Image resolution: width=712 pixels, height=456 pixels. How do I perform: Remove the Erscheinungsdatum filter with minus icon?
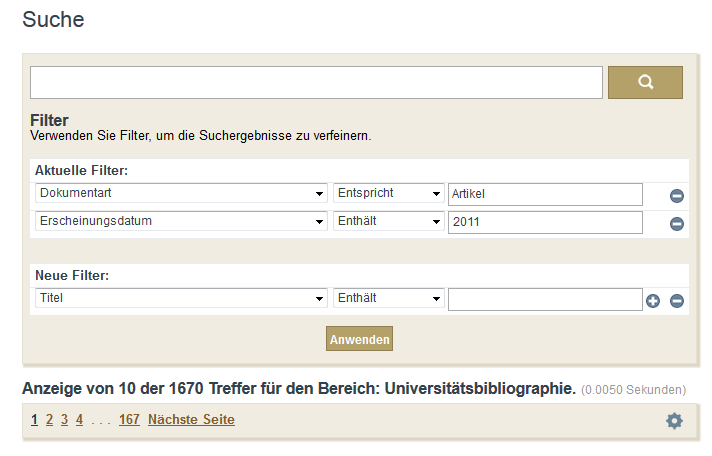pyautogui.click(x=676, y=224)
